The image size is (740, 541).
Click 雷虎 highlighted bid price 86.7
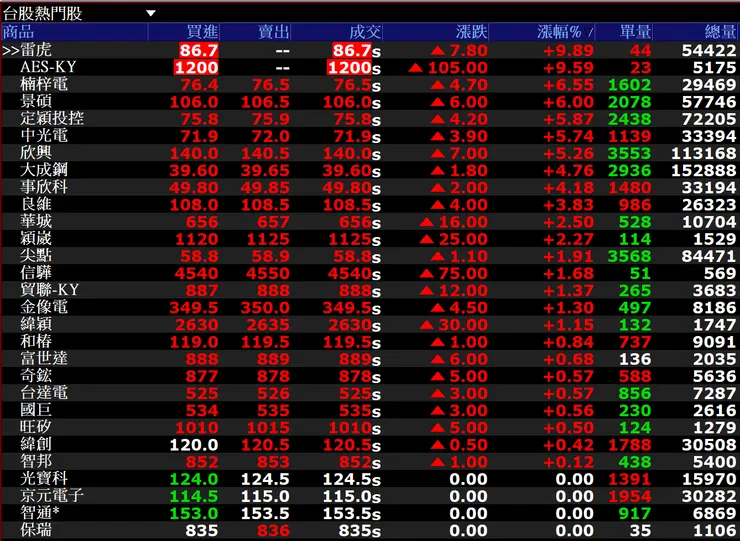pyautogui.click(x=198, y=51)
